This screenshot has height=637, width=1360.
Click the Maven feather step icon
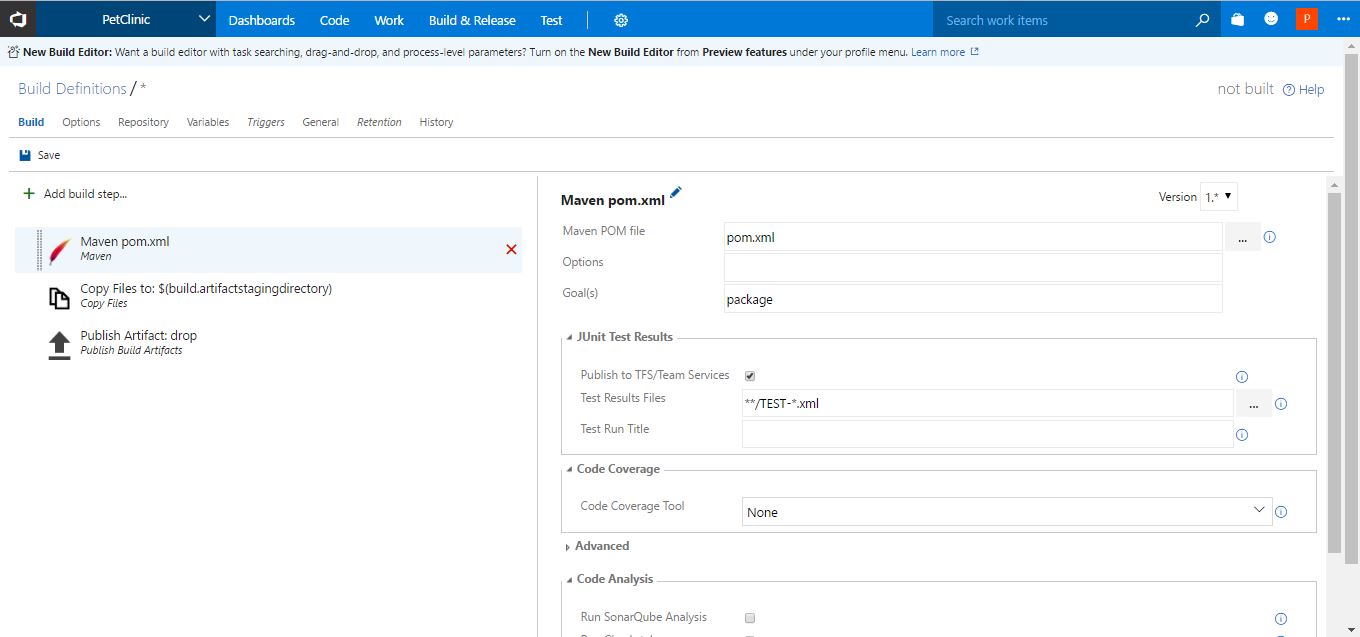(x=60, y=249)
